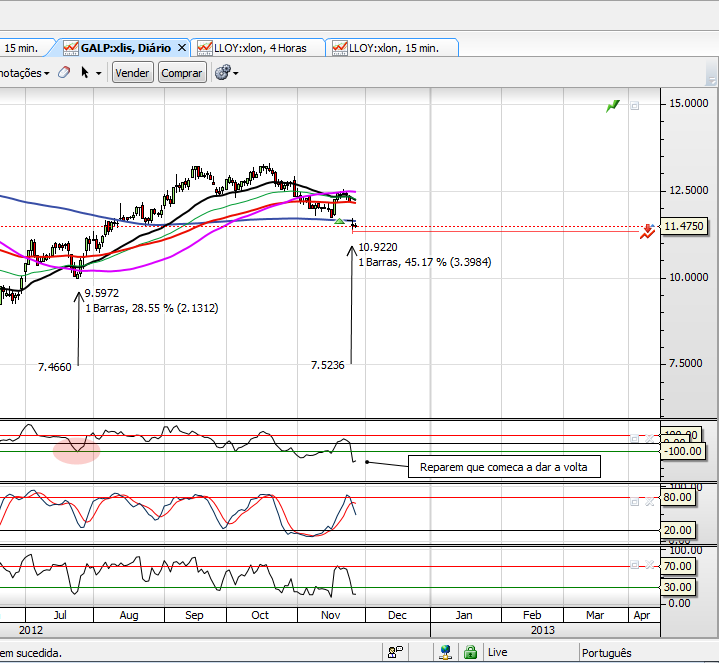Image resolution: width=719 pixels, height=663 pixels.
Task: Switch to LLOY:xlon, 15 min. tab
Action: pyautogui.click(x=394, y=48)
